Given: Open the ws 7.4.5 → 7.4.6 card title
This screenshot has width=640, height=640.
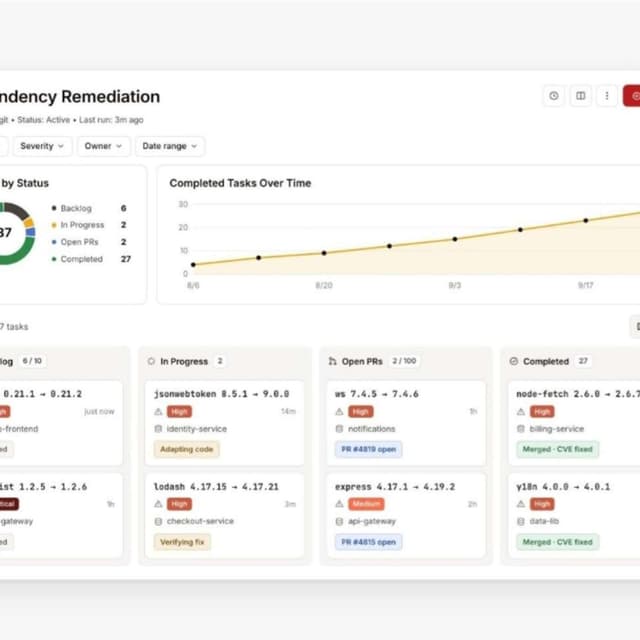Looking at the screenshot, I should [377, 394].
